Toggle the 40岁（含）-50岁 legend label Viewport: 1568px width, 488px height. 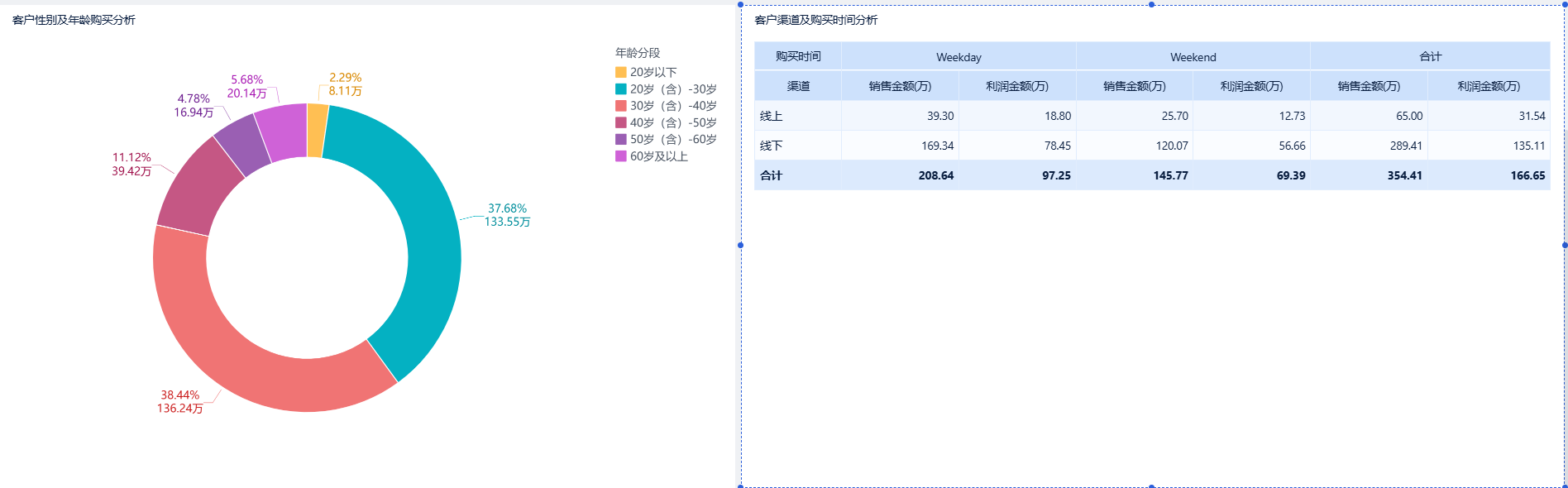pos(672,122)
